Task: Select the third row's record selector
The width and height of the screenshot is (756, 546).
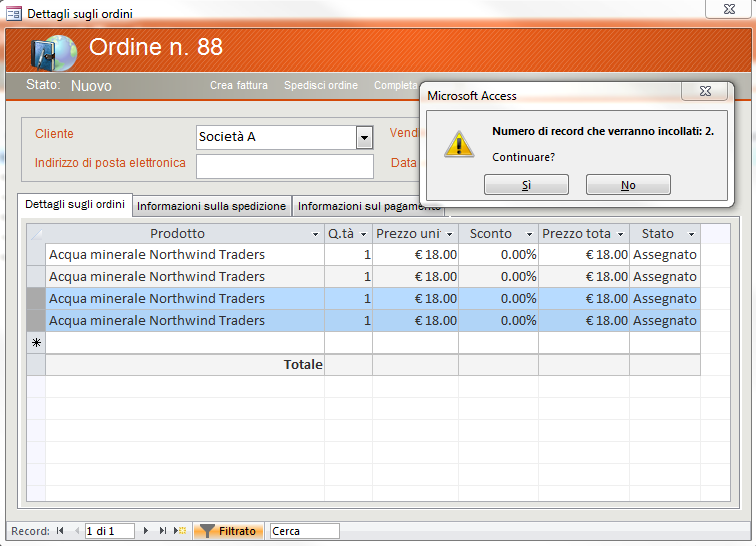Action: tap(36, 299)
